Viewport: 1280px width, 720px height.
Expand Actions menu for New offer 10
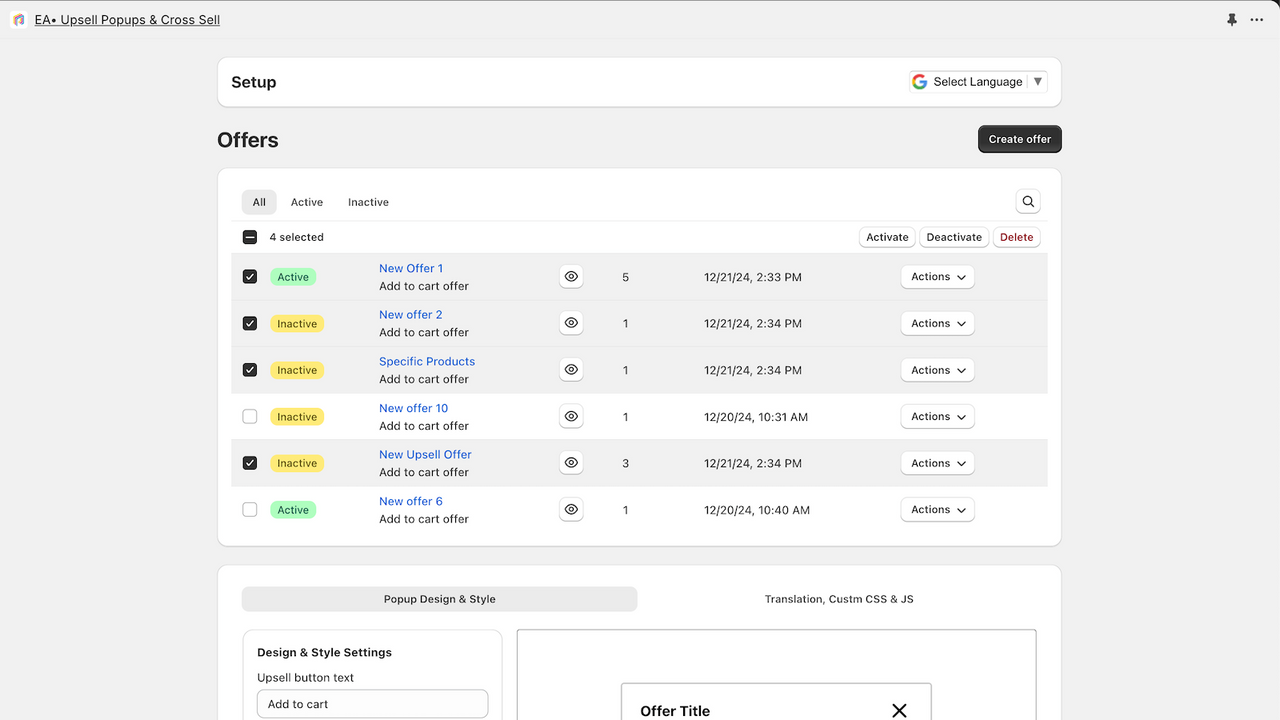(x=937, y=416)
